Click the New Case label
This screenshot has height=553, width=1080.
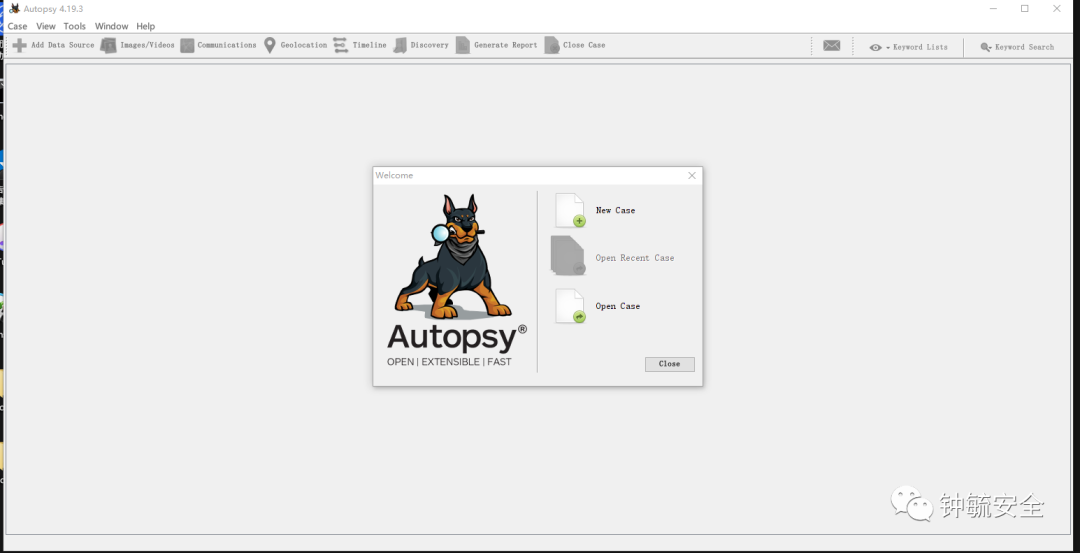(x=615, y=211)
